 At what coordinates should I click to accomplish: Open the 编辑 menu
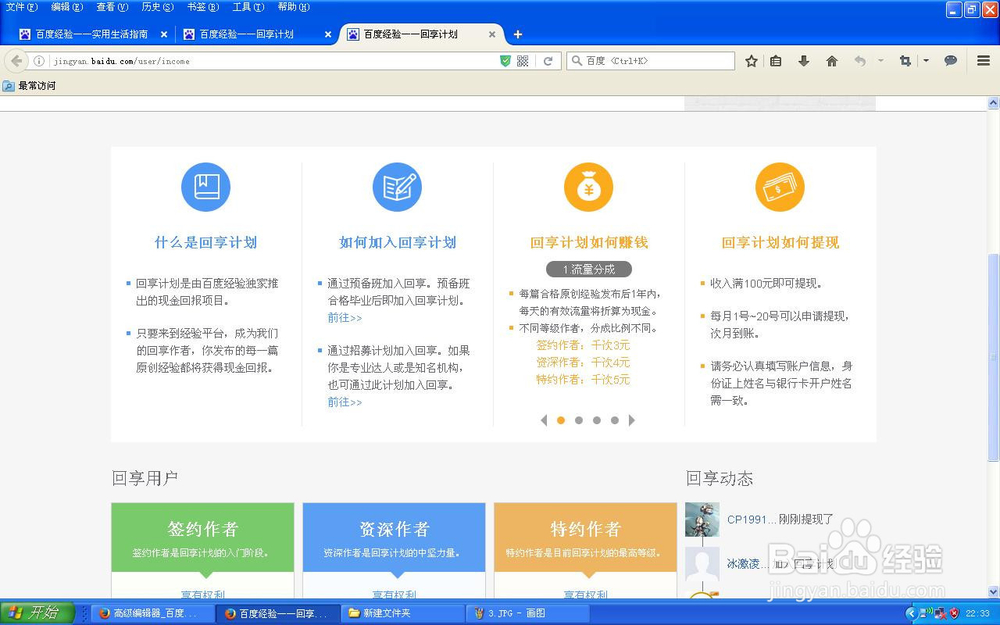[67, 7]
